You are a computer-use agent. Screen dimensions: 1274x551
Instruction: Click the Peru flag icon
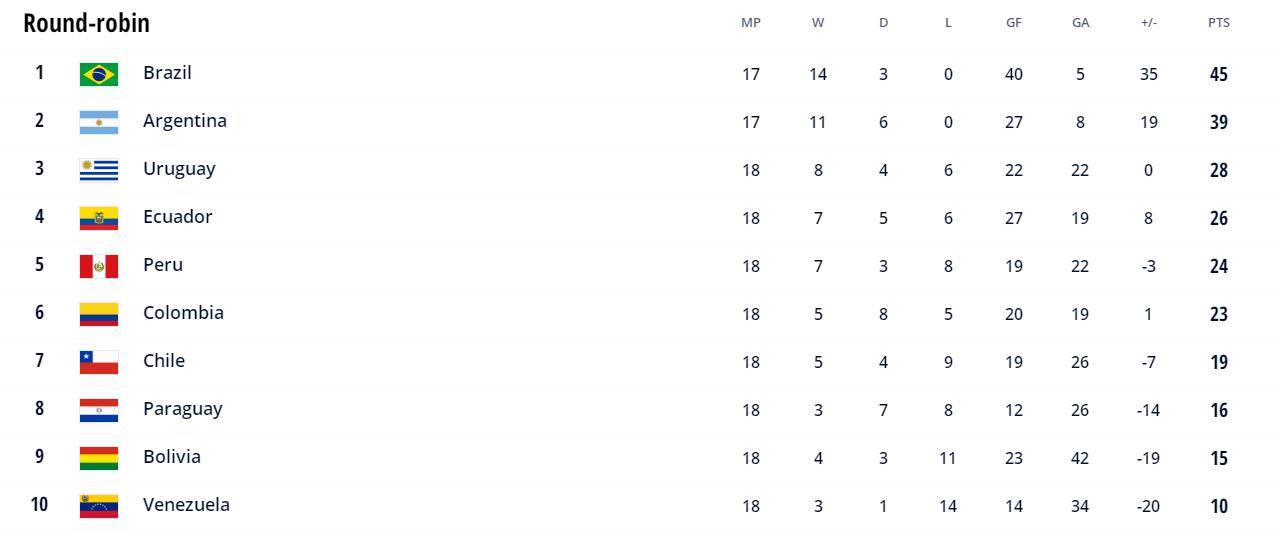(x=99, y=266)
